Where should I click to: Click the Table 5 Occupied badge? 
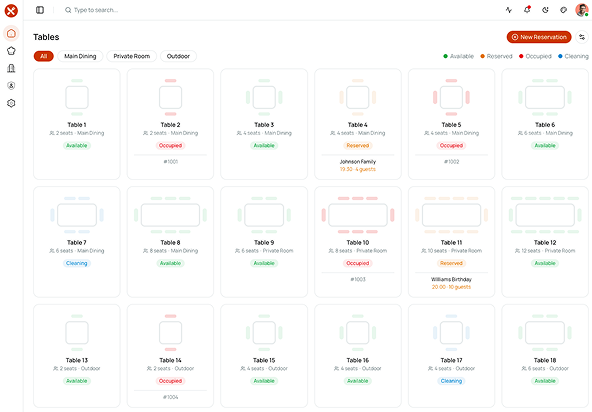451,145
